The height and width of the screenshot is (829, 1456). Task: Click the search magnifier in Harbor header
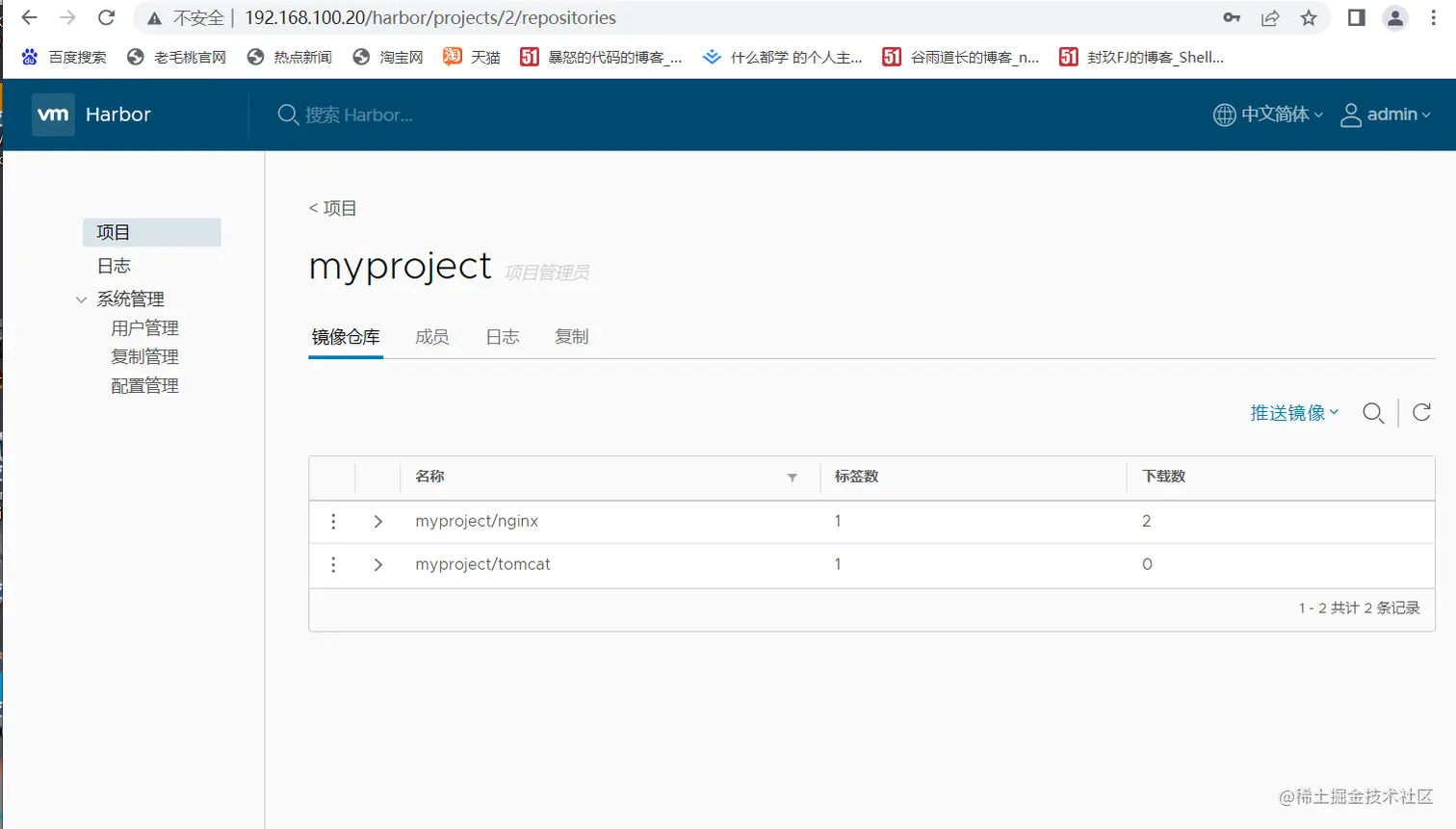[x=287, y=115]
